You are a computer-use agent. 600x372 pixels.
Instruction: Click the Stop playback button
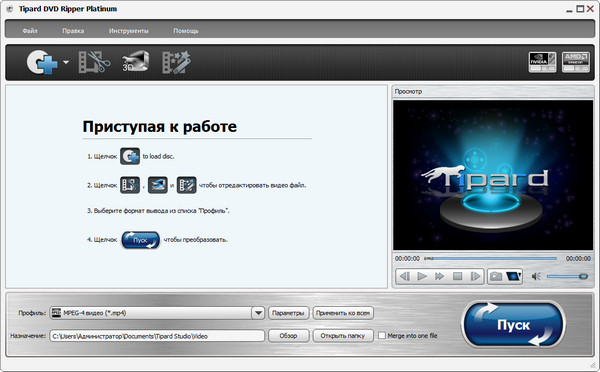tap(457, 276)
